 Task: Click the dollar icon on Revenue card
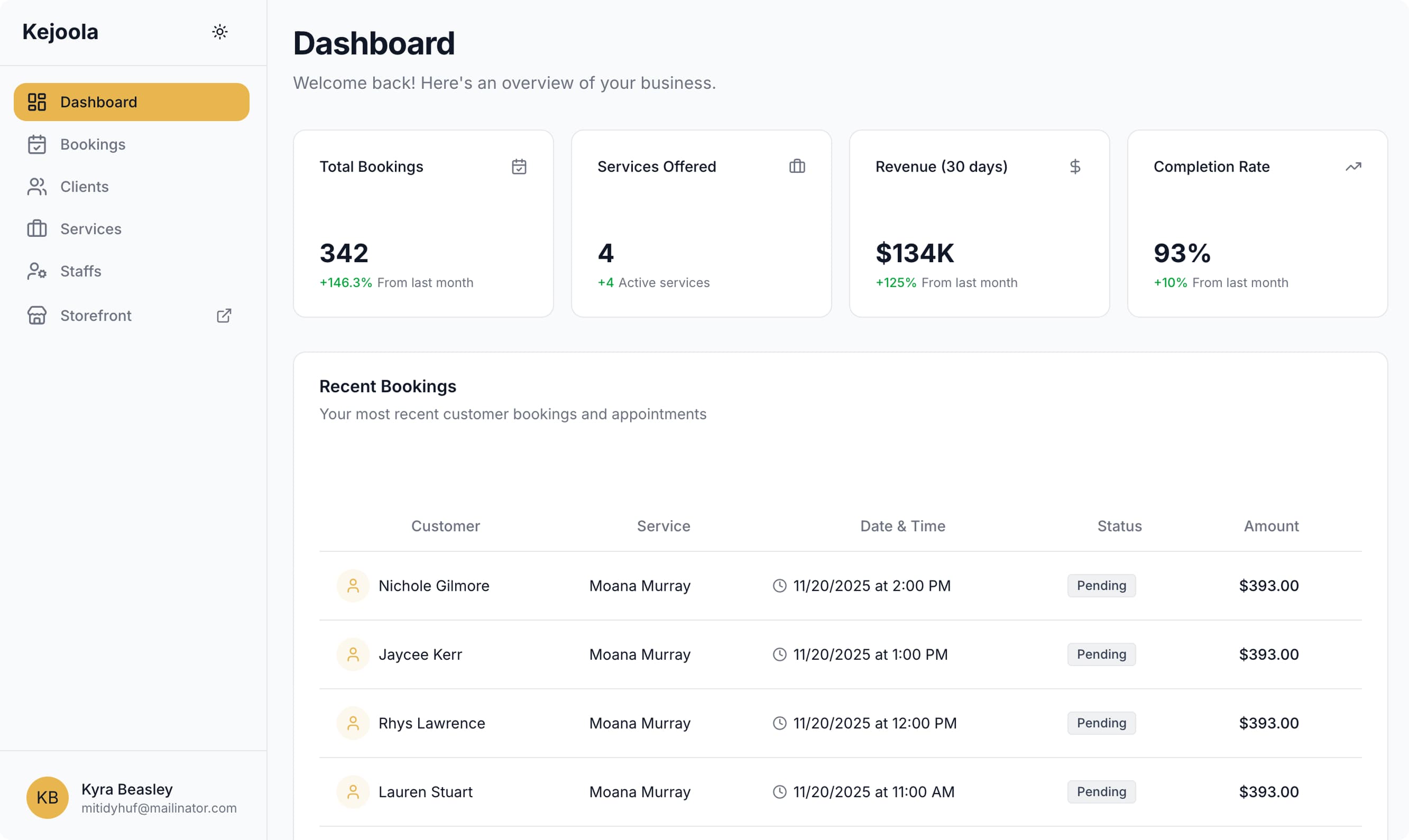pos(1075,167)
